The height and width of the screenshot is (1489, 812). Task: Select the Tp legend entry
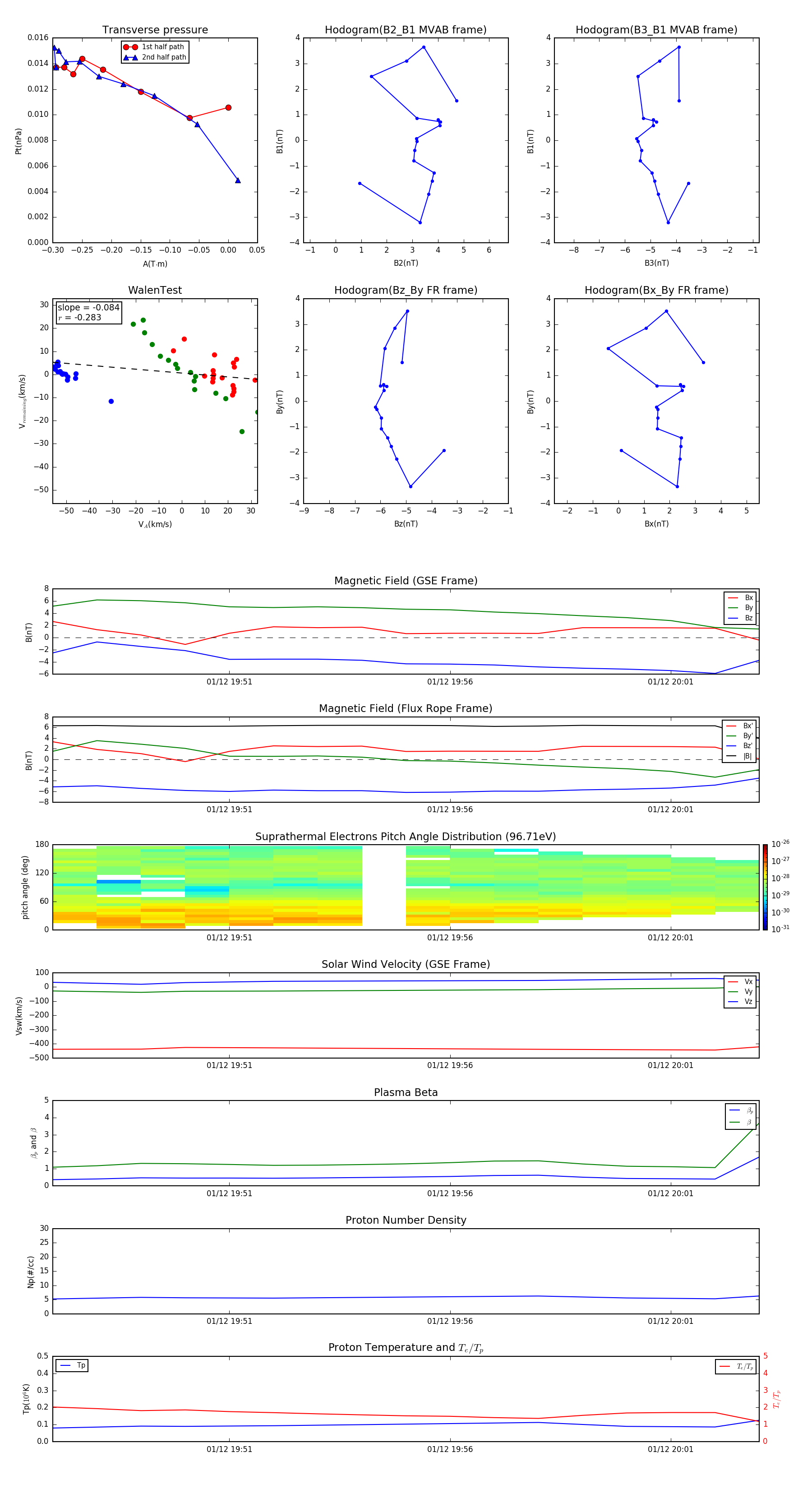coord(72,1365)
